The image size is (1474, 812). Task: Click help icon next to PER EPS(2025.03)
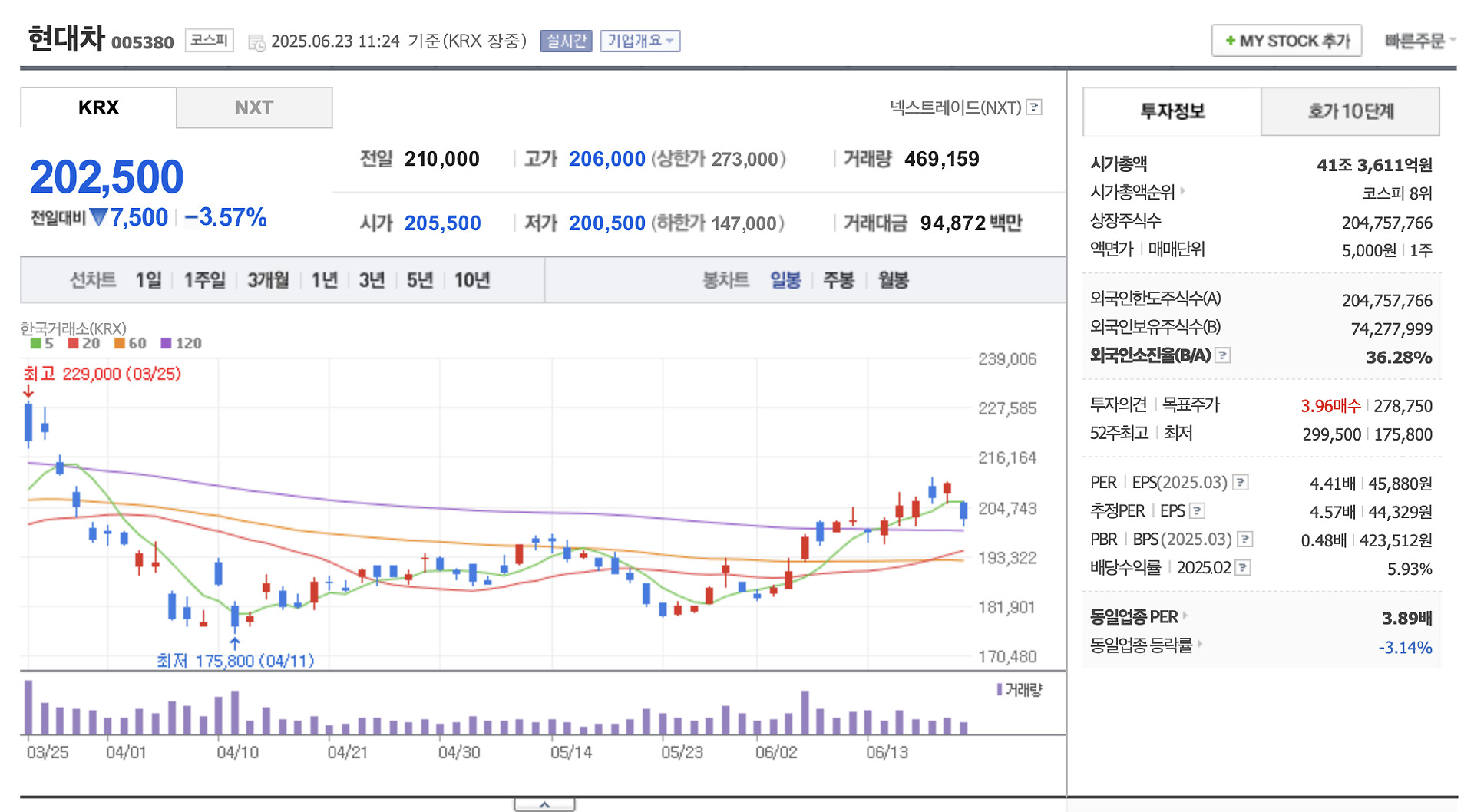pyautogui.click(x=1241, y=483)
